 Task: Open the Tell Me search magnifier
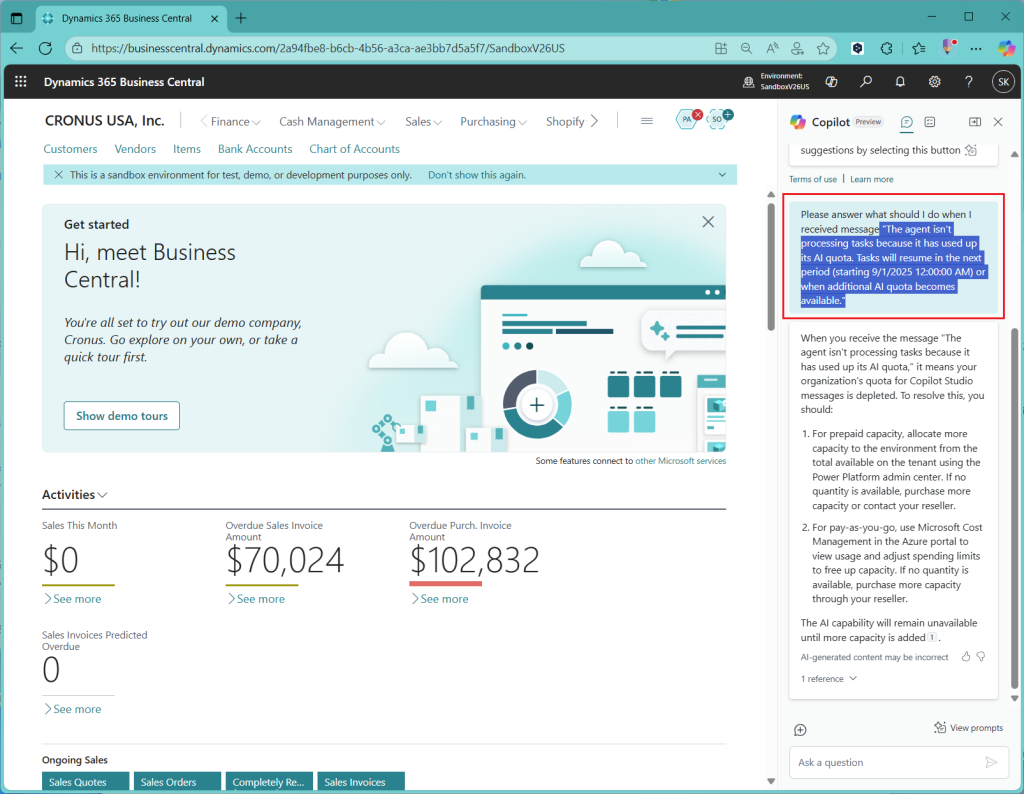point(866,82)
